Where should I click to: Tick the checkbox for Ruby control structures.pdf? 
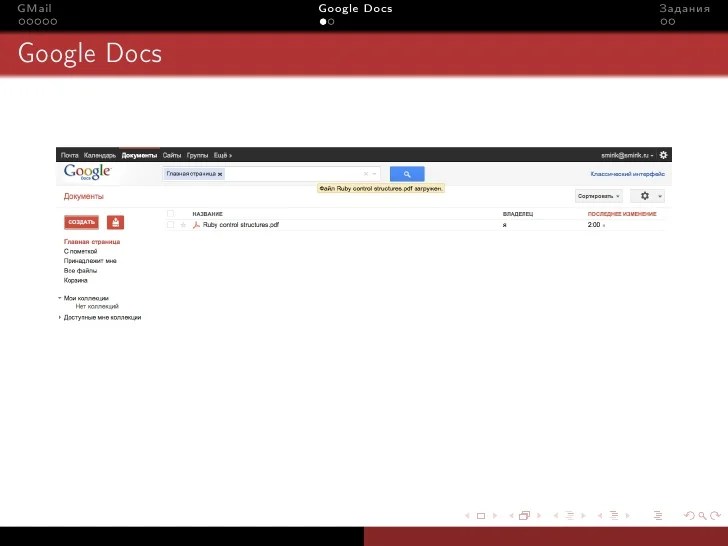click(170, 225)
